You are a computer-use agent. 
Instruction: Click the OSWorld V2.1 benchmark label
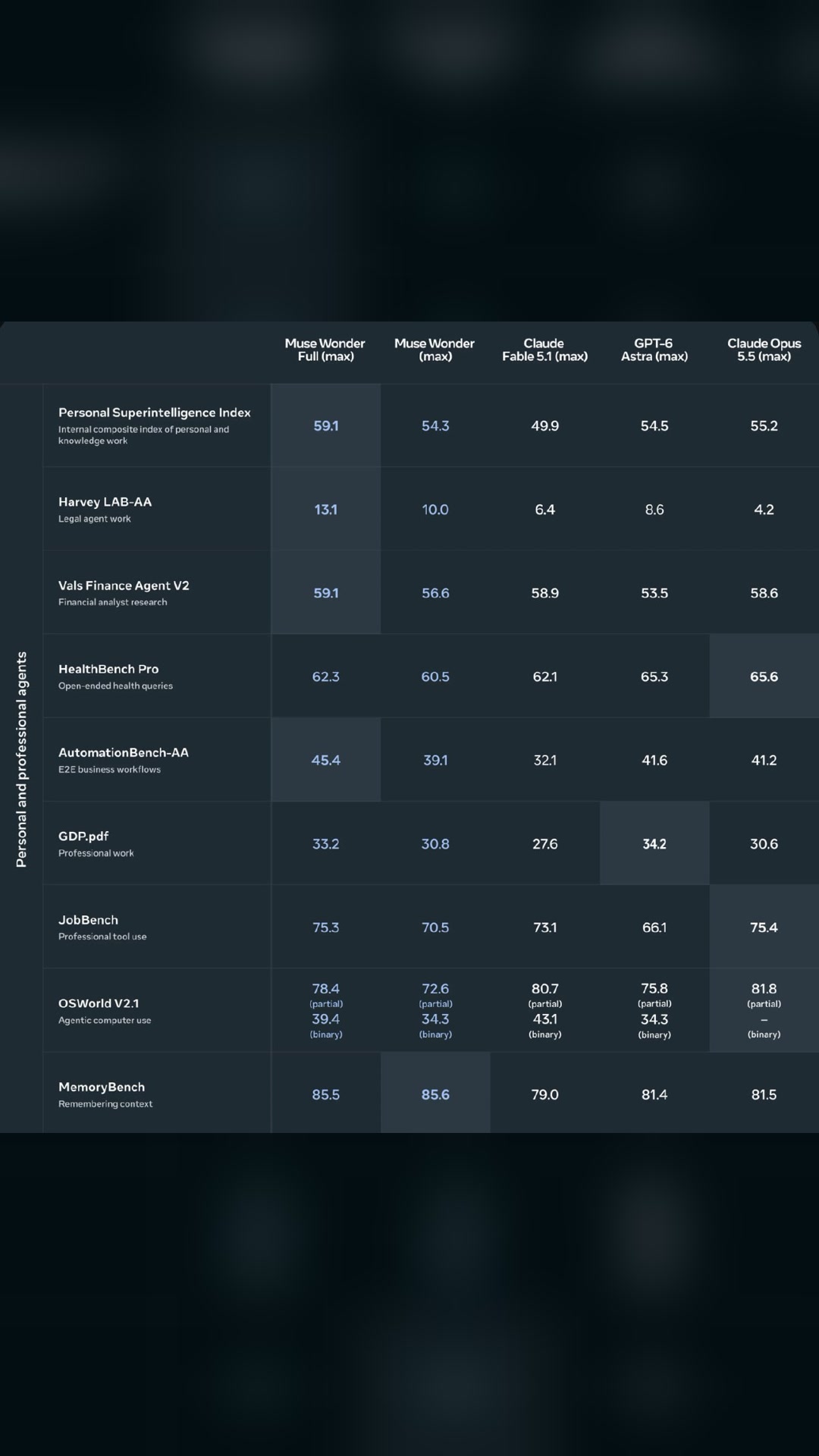coord(99,1003)
